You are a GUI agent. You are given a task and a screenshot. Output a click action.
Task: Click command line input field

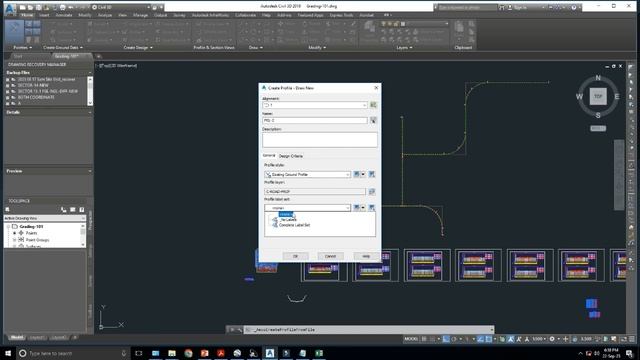(369, 329)
